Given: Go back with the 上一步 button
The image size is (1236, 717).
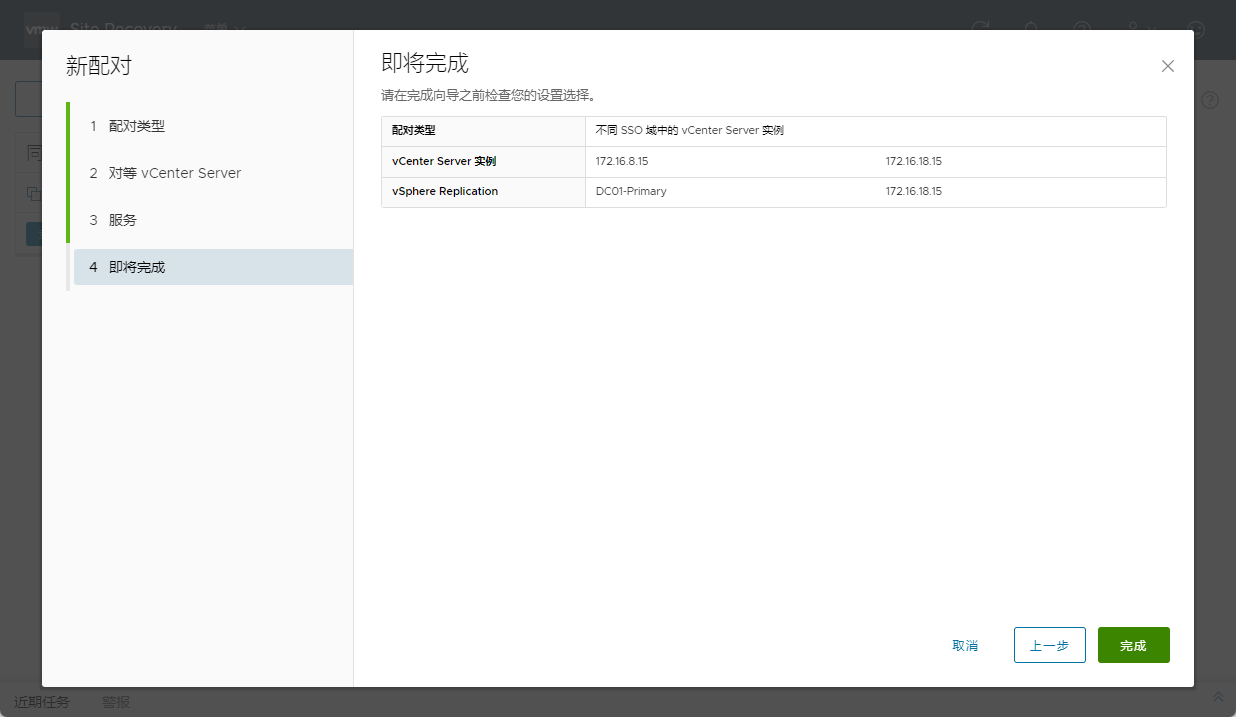Looking at the screenshot, I should (x=1049, y=646).
